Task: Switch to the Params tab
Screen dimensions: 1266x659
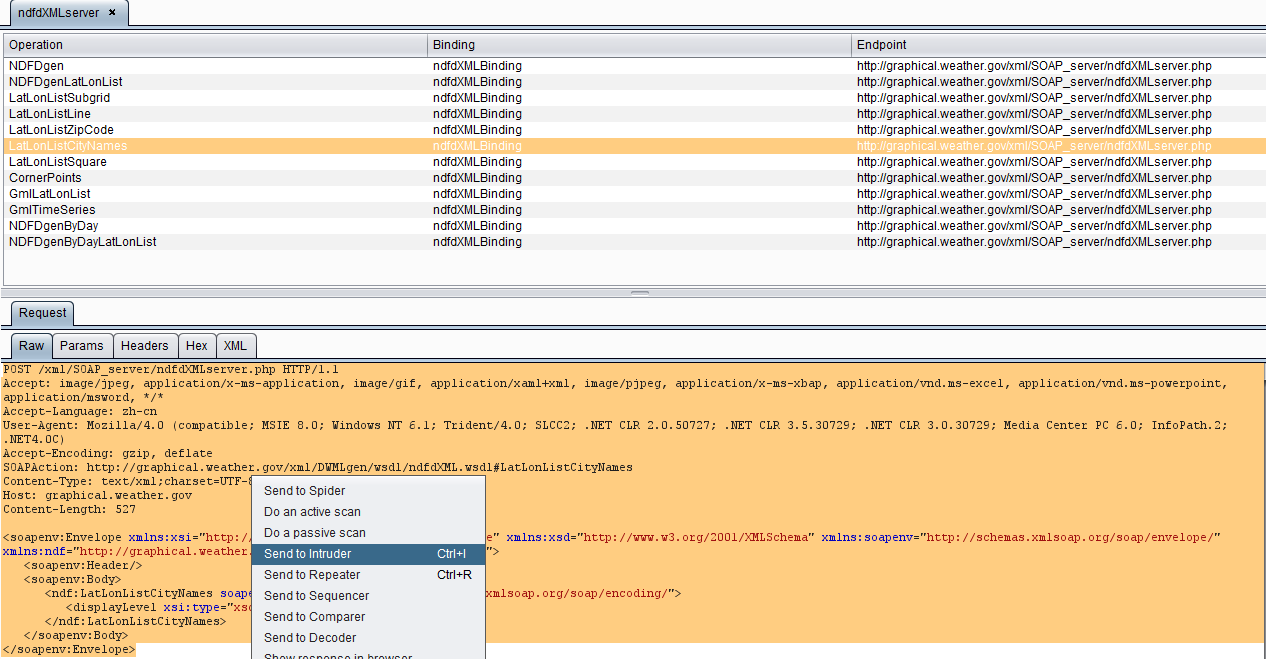Action: [x=81, y=346]
